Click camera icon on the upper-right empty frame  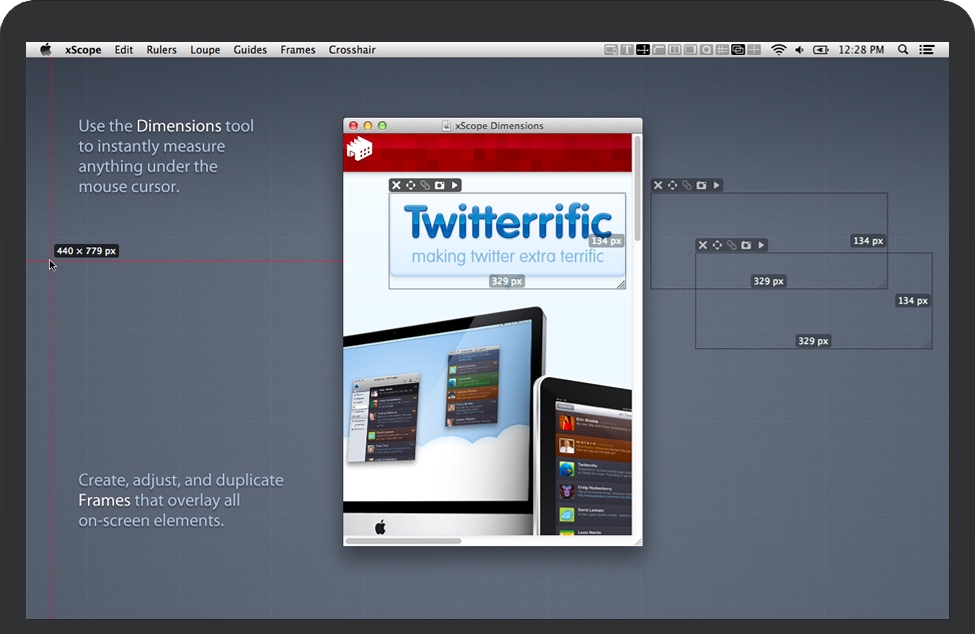[701, 185]
